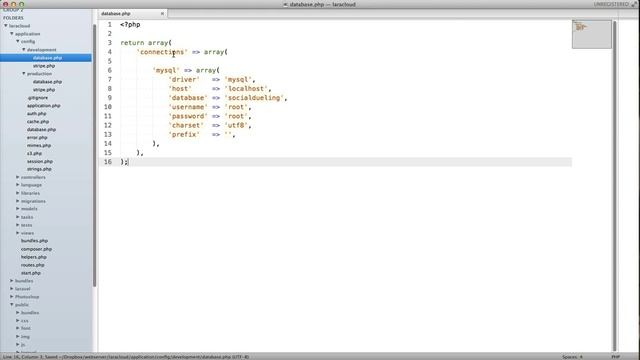
Task: Expand the models folder arrow
Action: 18,209
